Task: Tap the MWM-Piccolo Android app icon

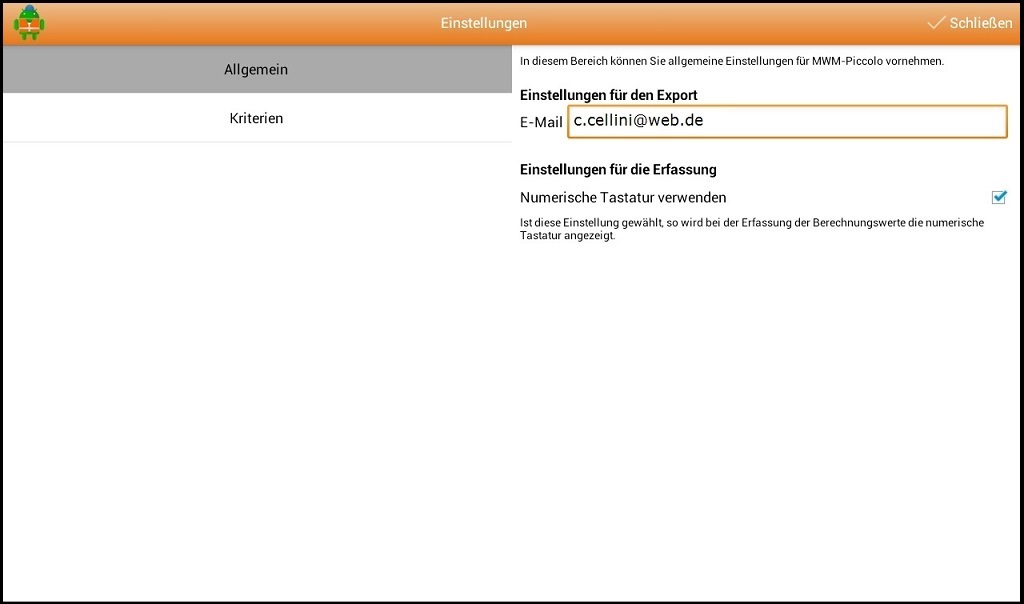Action: pyautogui.click(x=29, y=23)
